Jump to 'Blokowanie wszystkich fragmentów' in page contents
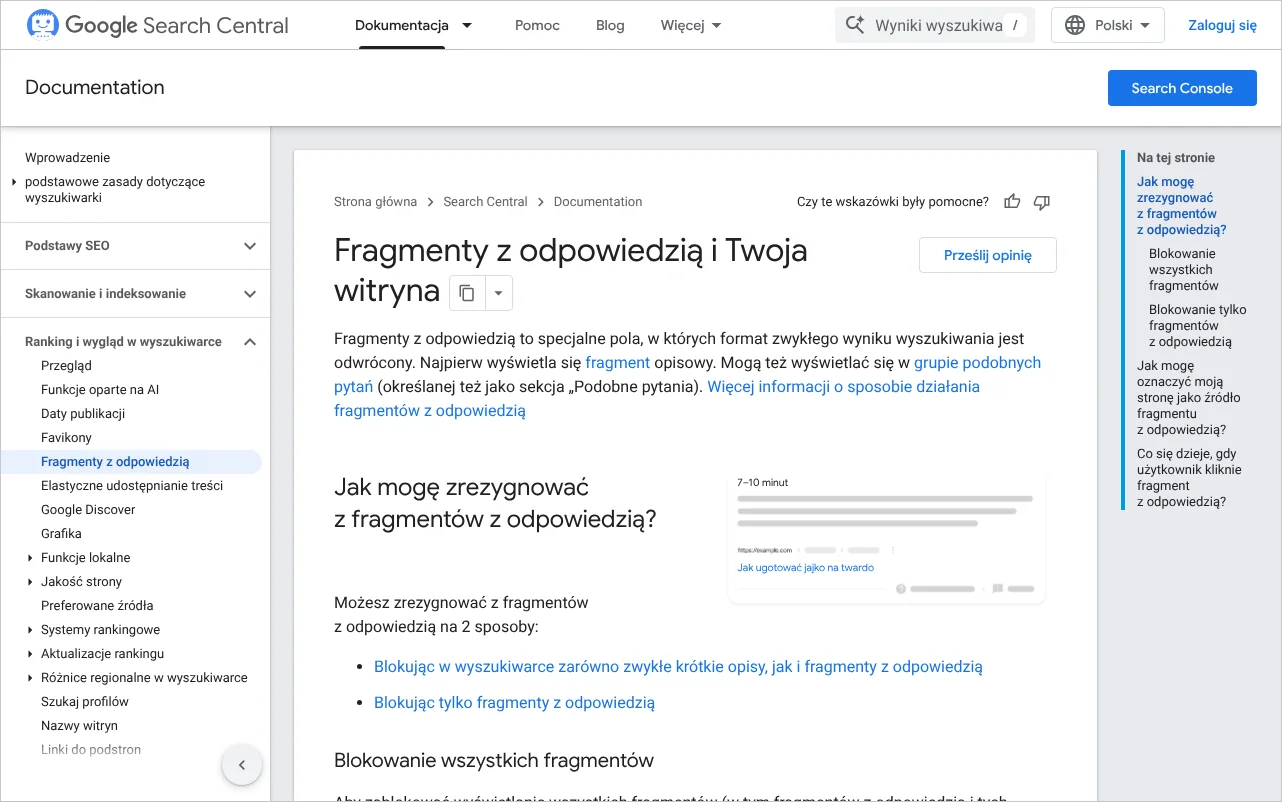This screenshot has width=1282, height=802. point(1184,270)
